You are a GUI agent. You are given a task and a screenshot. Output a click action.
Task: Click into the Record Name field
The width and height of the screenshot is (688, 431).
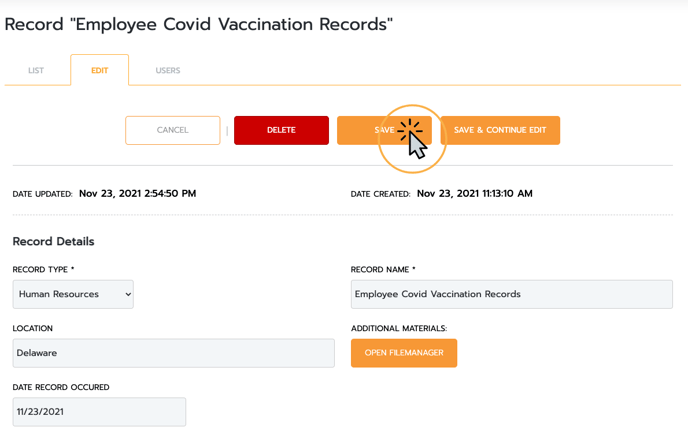pyautogui.click(x=512, y=294)
